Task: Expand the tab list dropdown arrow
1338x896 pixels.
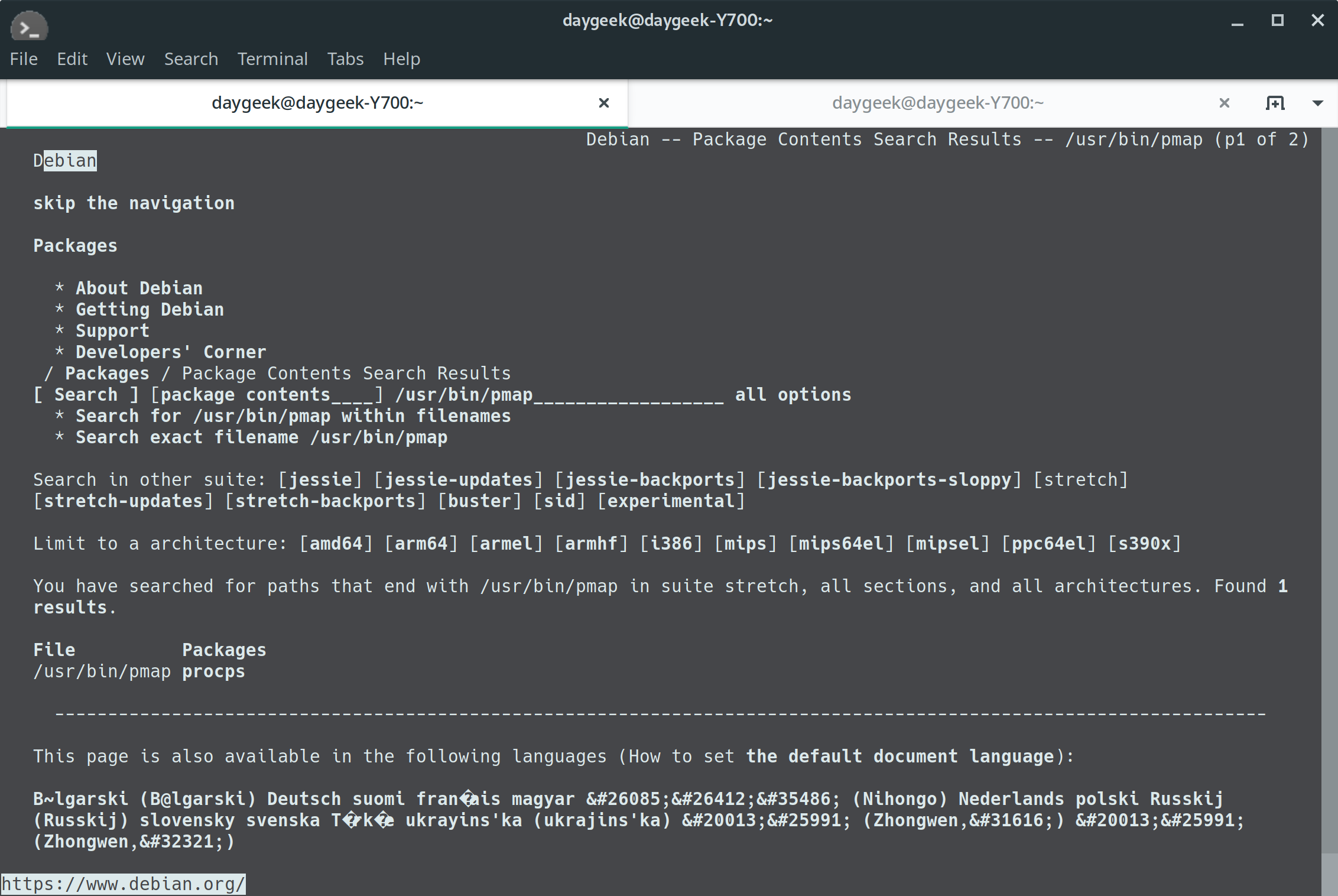Action: [1317, 103]
